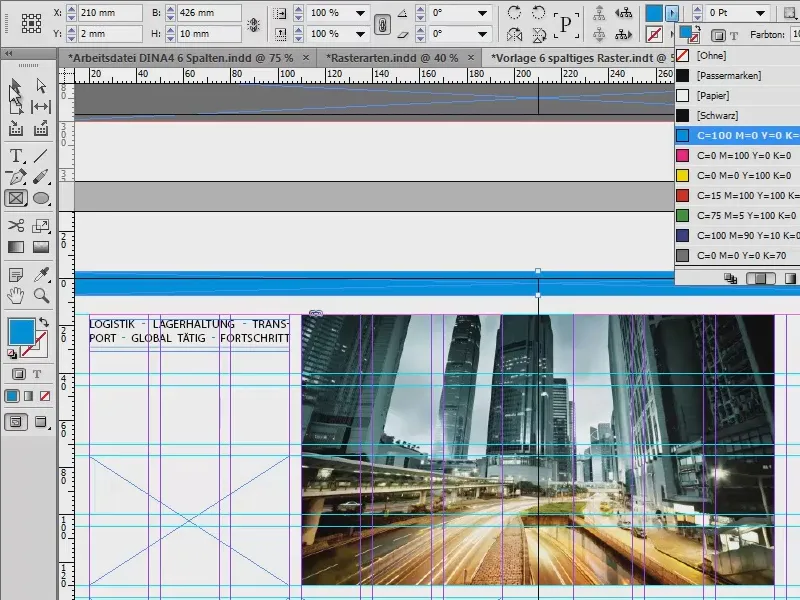Apply none button in toolbox
The image size is (800, 600).
click(45, 396)
